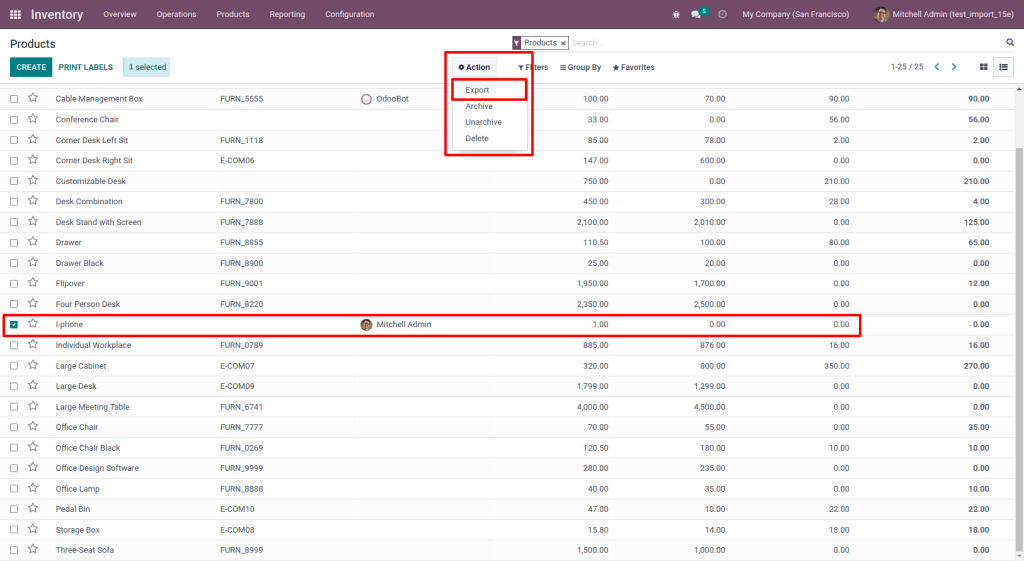Tick the Conference Chair checkbox
Screen dimensions: 1024x561
click(x=14, y=120)
